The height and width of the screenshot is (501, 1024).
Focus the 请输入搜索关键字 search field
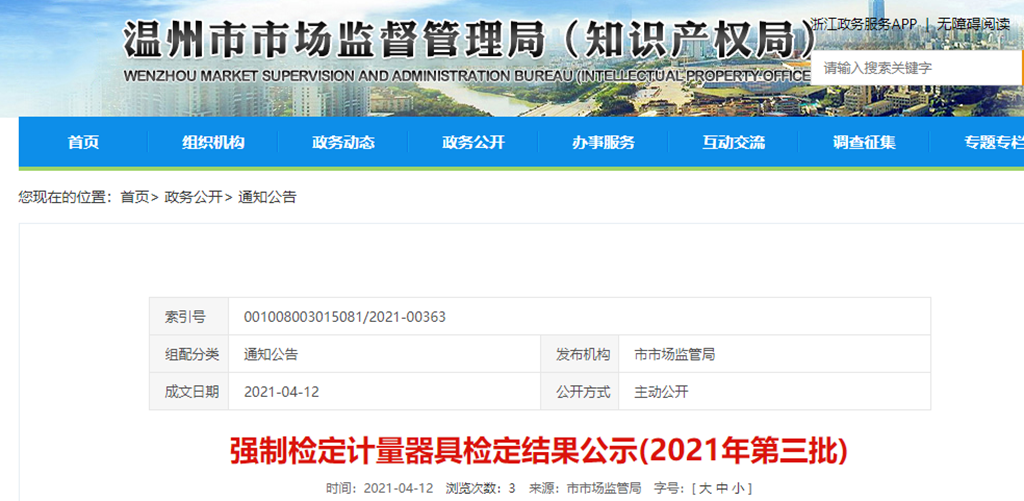tap(916, 68)
